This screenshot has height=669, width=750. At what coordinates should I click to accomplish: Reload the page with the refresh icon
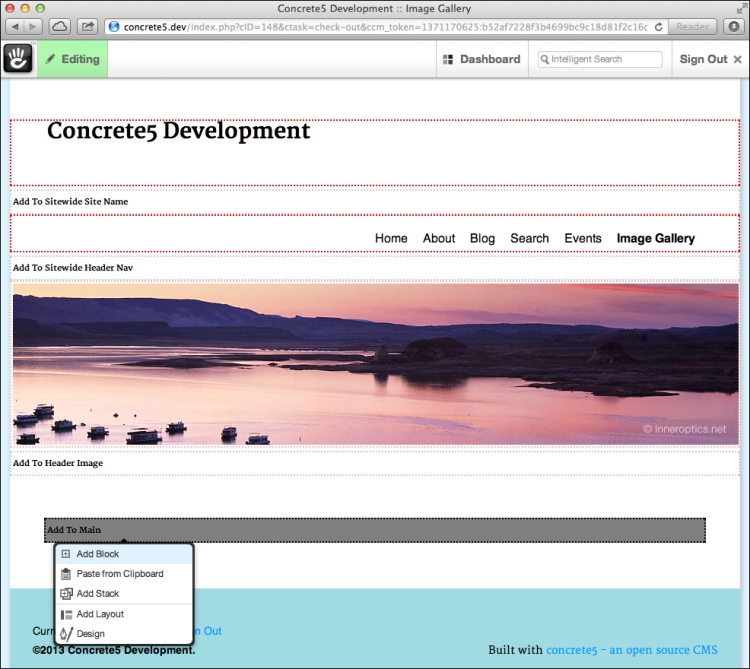click(659, 27)
